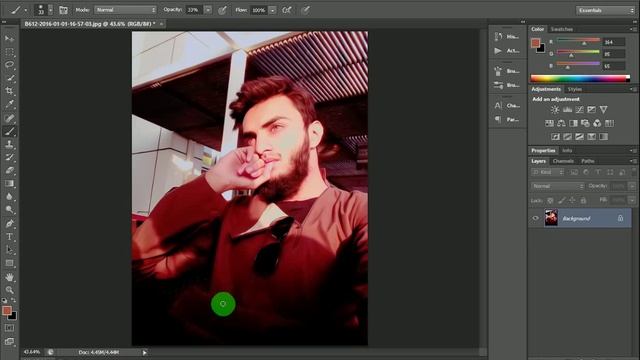Viewport: 640px width, 360px height.
Task: Enable airbrush mode in options bar
Action: tap(287, 10)
